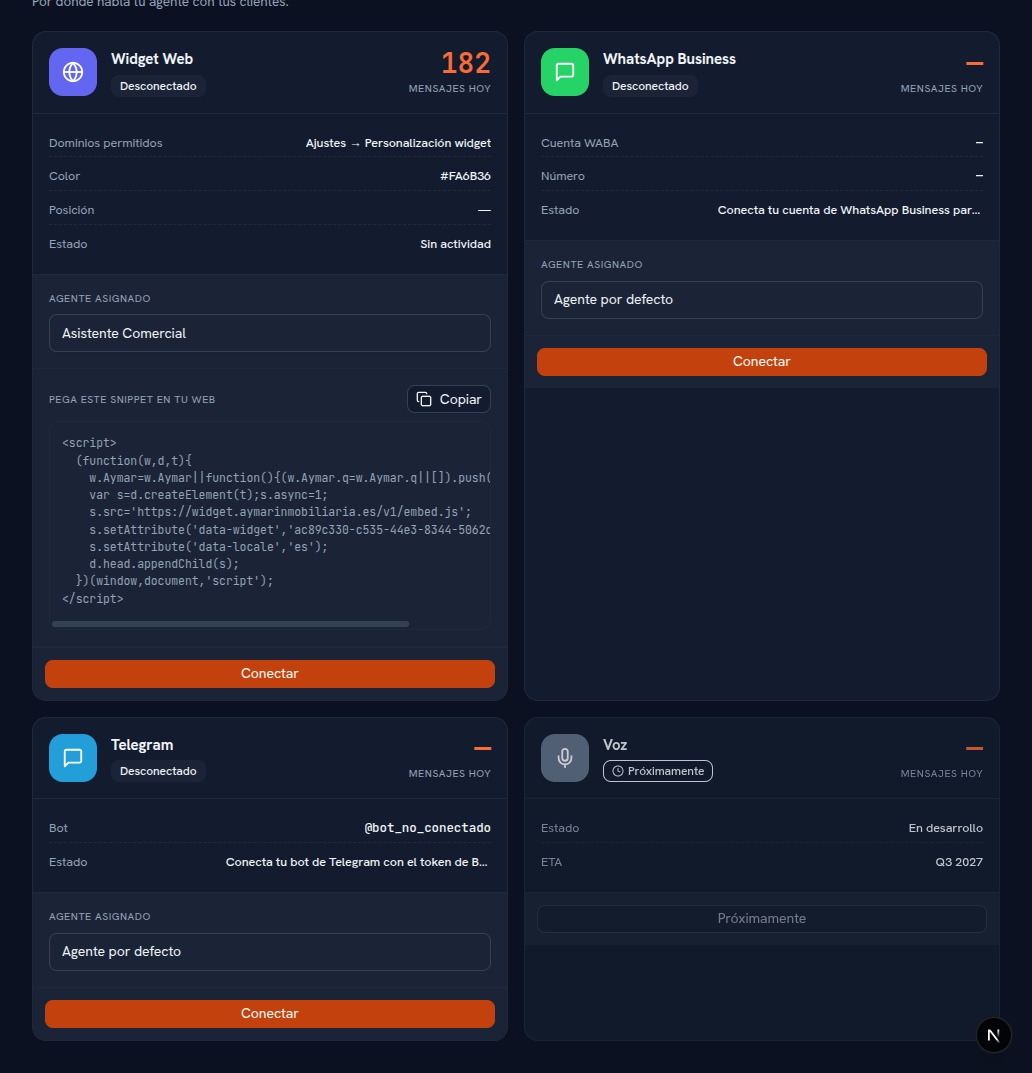Image resolution: width=1032 pixels, height=1073 pixels.
Task: Click the clock icon in Próximamente badge
Action: tap(617, 771)
